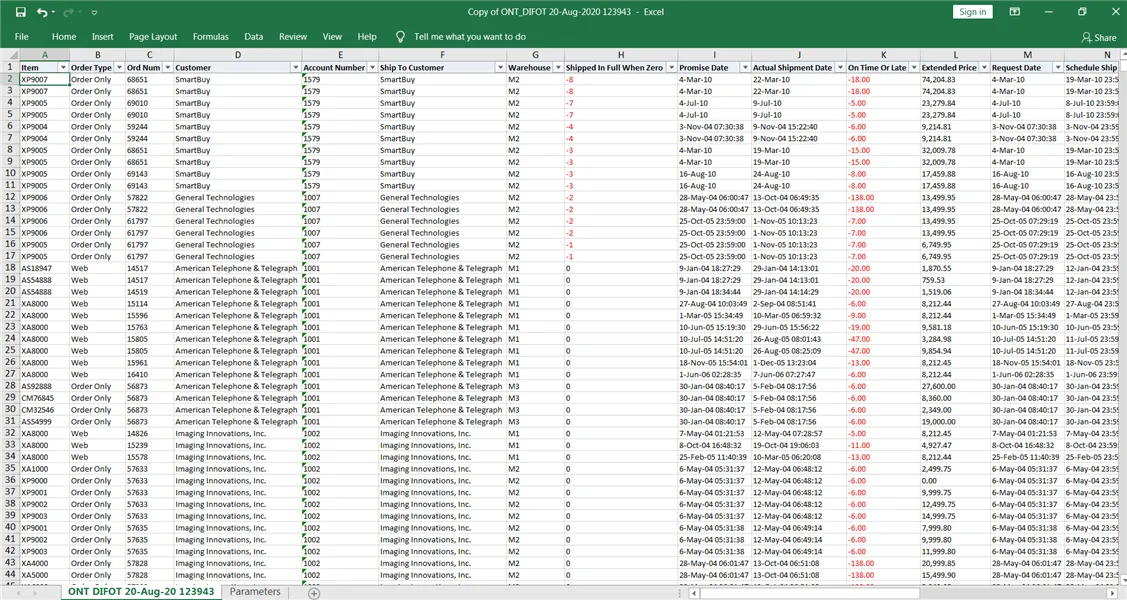
Task: Open the Promise Date filter dropdown
Action: pyautogui.click(x=745, y=68)
